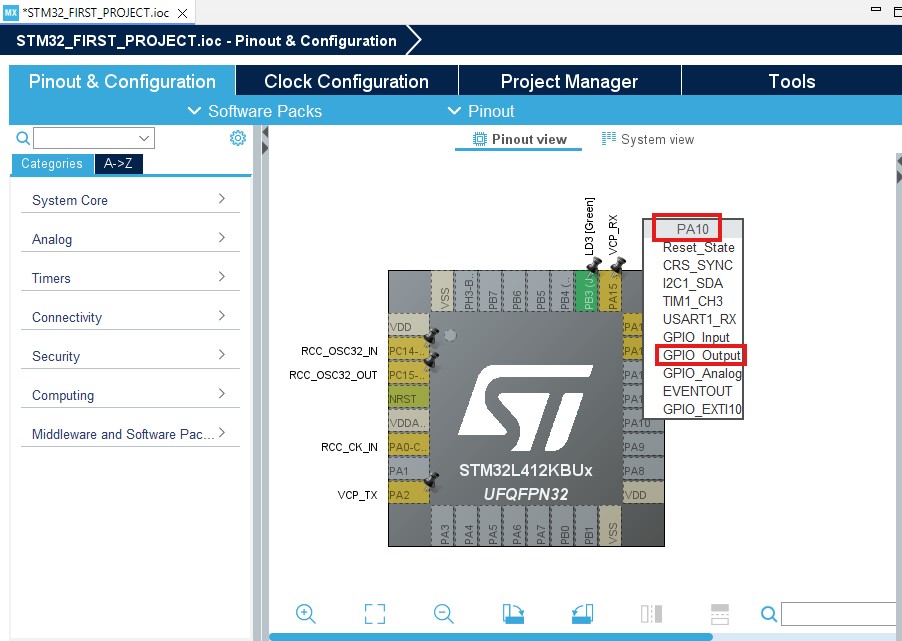
Task: Open the Project Manager tab
Action: 568,81
